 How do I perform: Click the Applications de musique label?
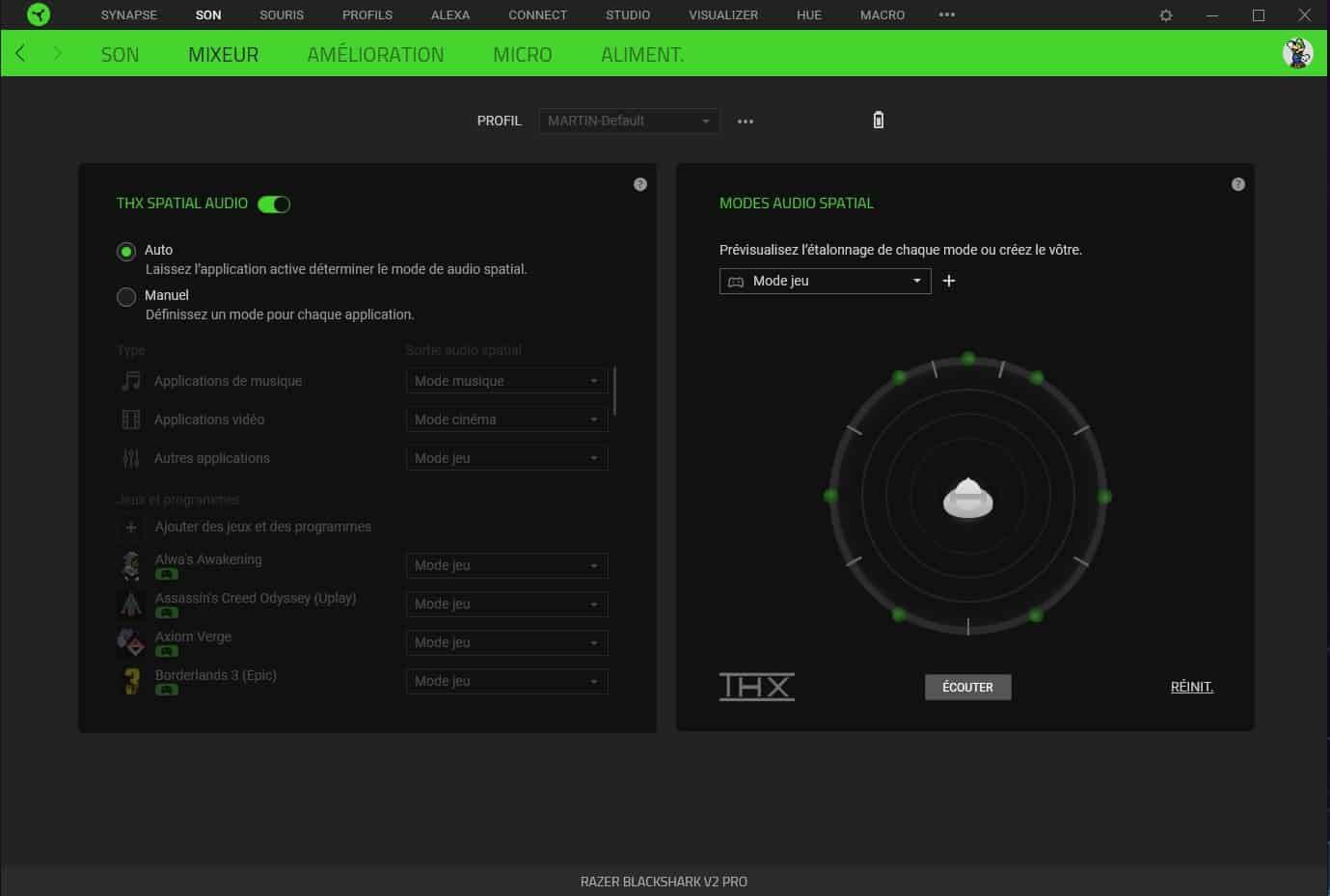click(x=229, y=381)
